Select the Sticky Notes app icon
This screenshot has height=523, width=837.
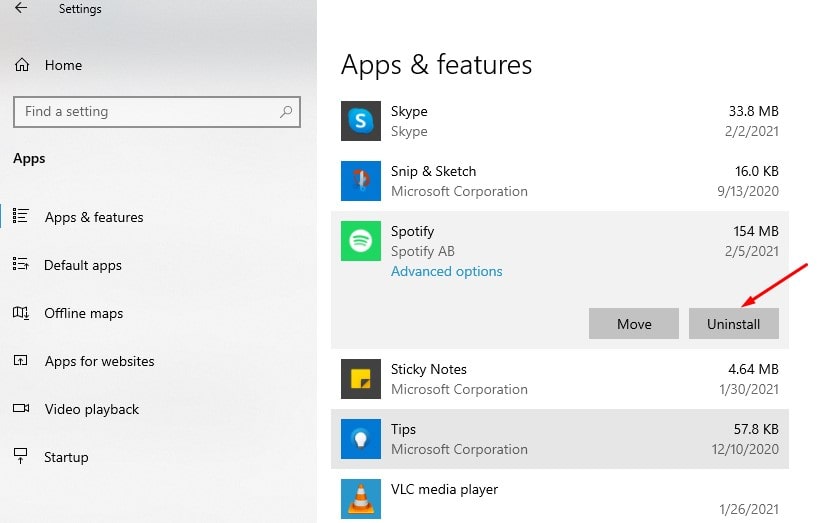tap(361, 379)
